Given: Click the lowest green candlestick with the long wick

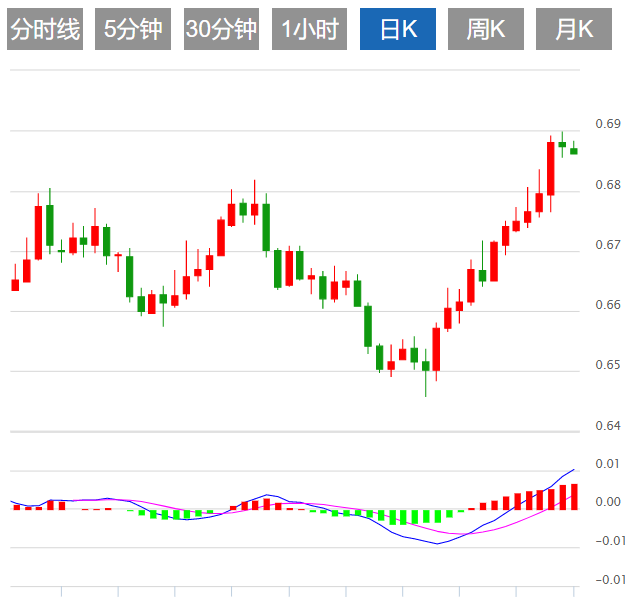Looking at the screenshot, I should pos(426,366).
